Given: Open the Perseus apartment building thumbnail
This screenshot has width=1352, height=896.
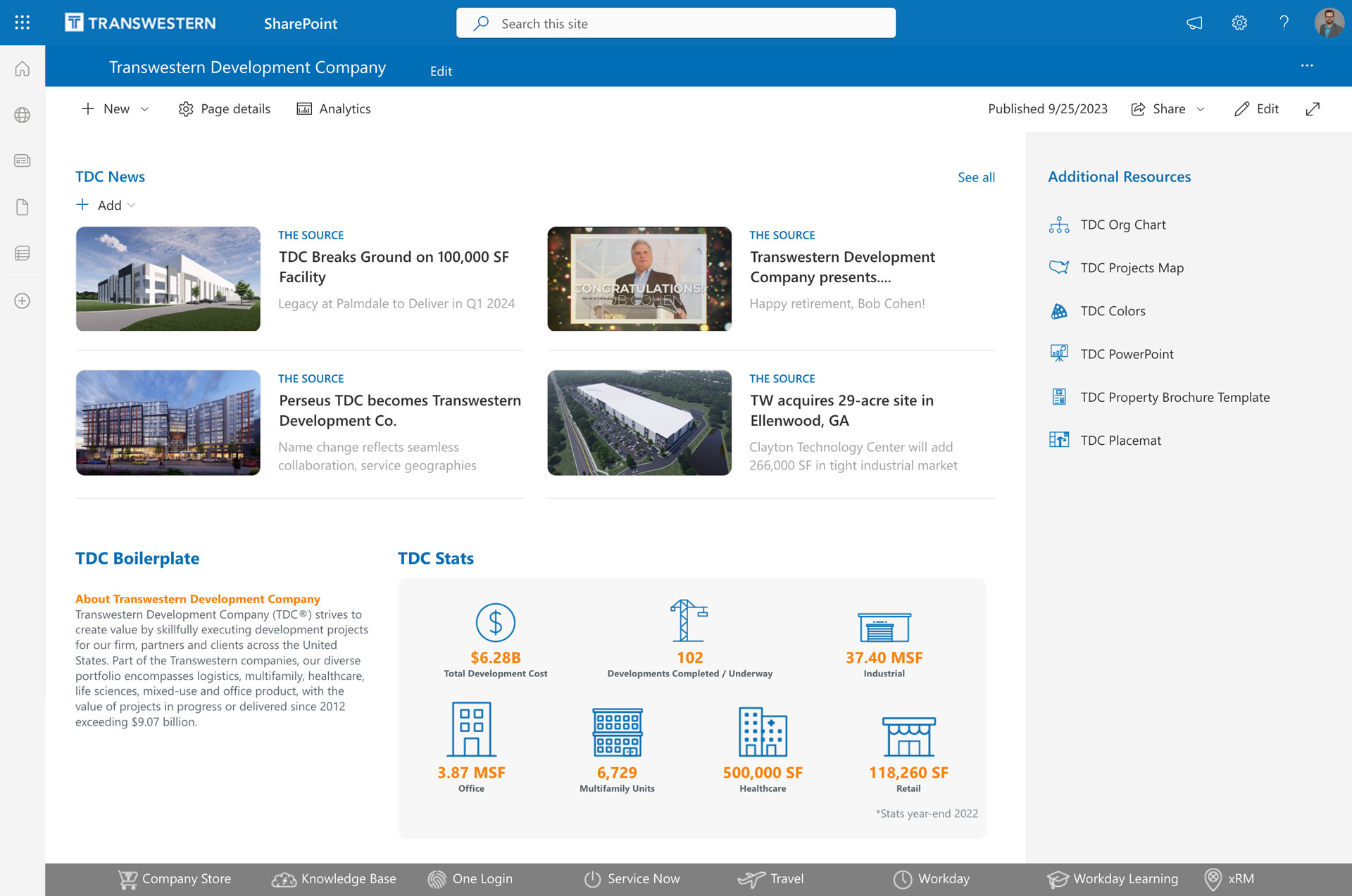Looking at the screenshot, I should [x=168, y=422].
